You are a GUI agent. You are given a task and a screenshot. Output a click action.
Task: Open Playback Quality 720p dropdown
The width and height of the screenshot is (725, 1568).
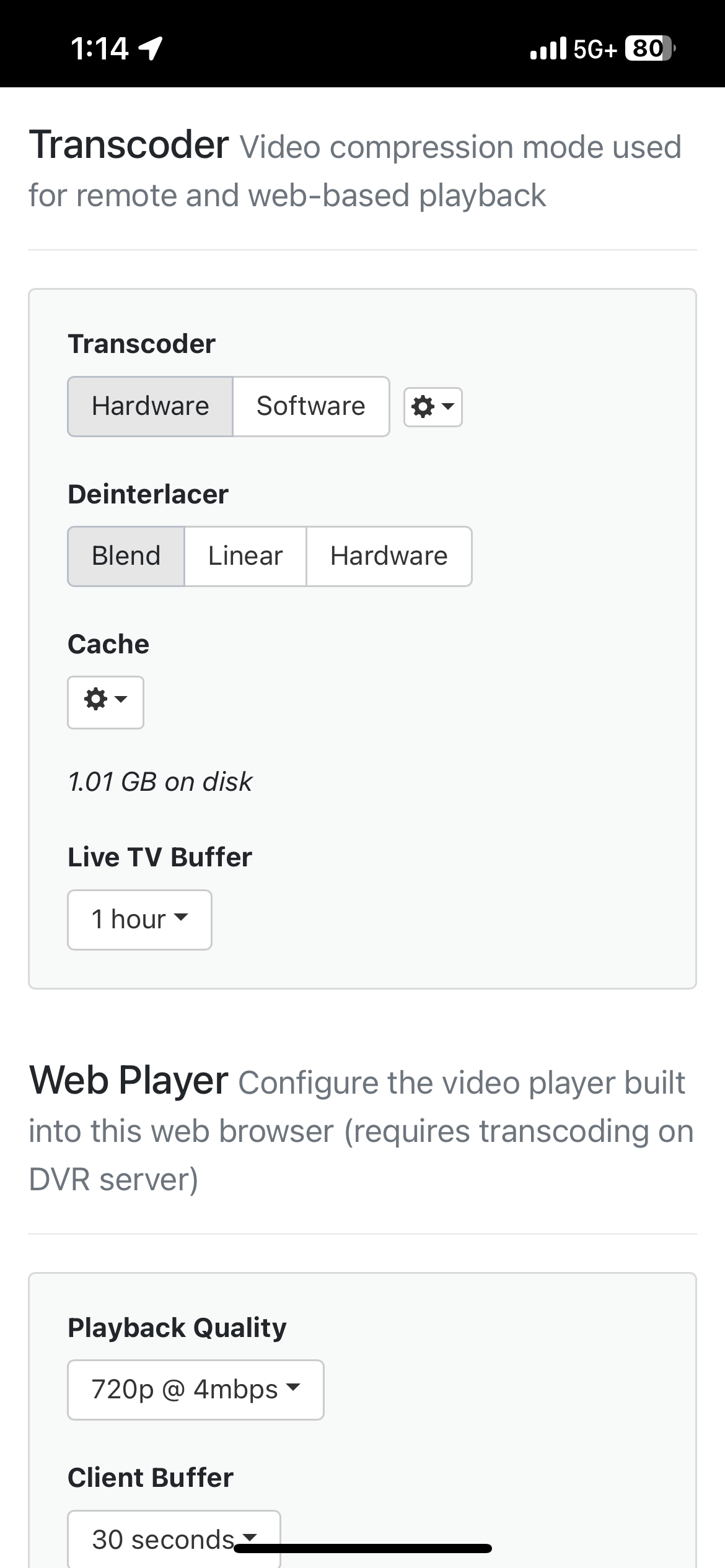tap(195, 1390)
